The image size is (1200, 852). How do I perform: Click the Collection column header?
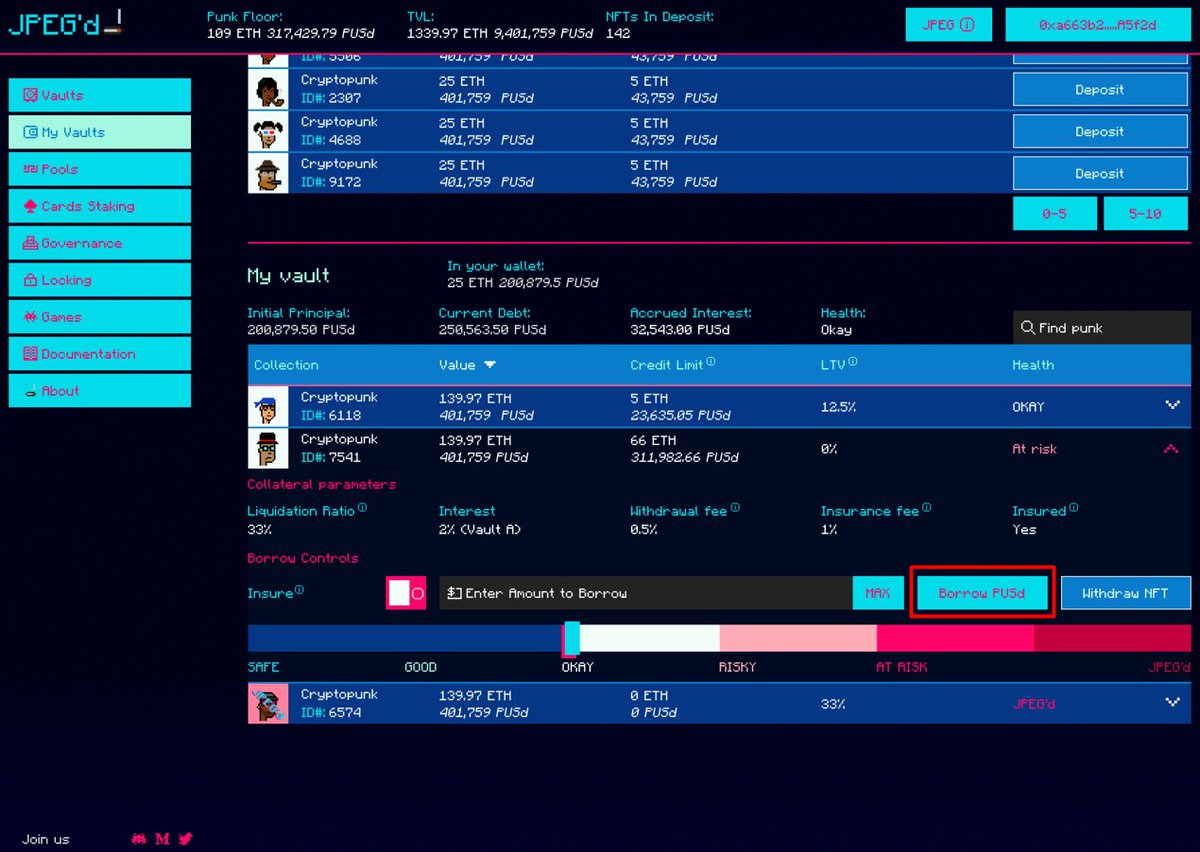pos(286,365)
